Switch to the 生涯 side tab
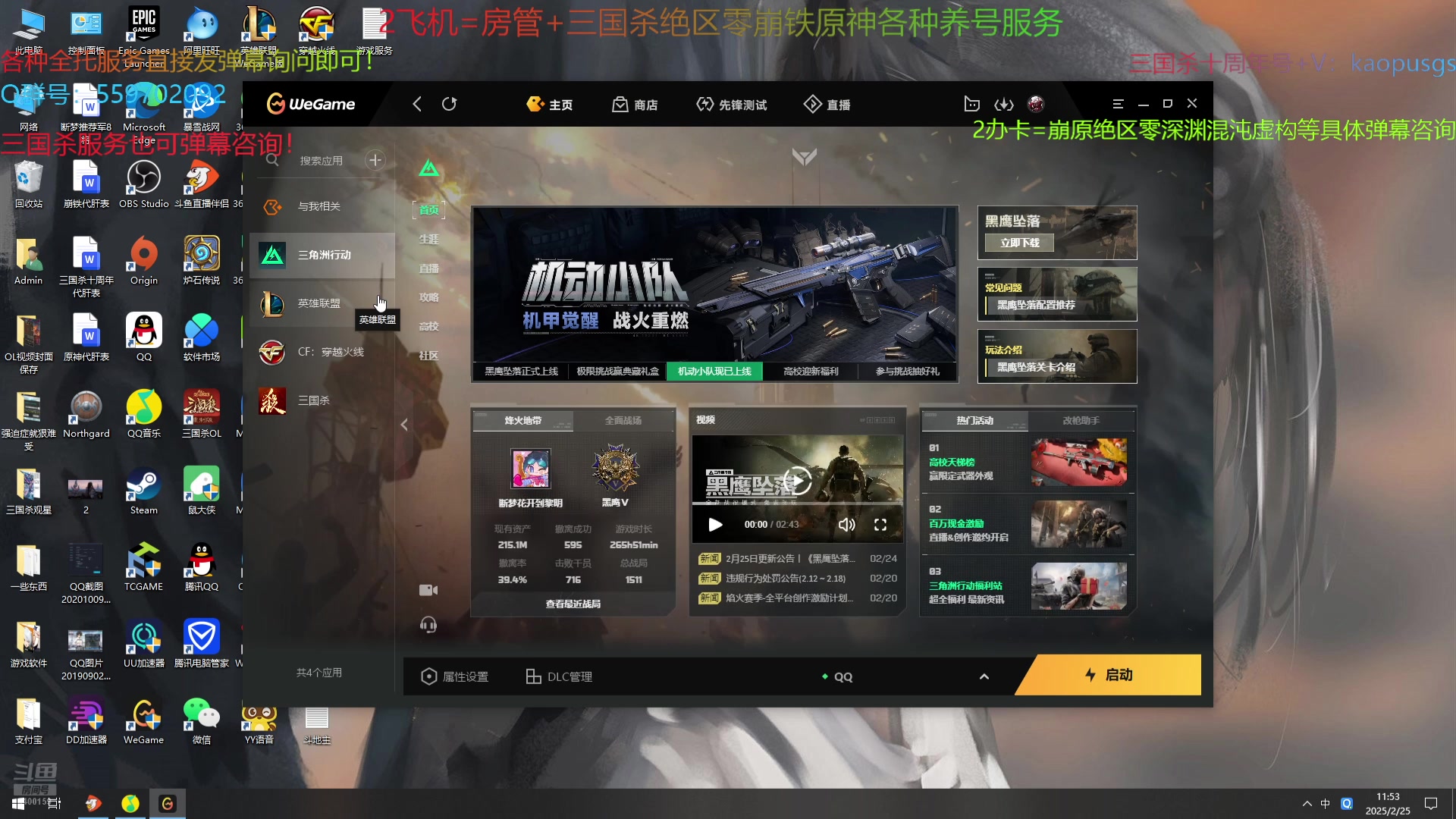 tap(429, 239)
